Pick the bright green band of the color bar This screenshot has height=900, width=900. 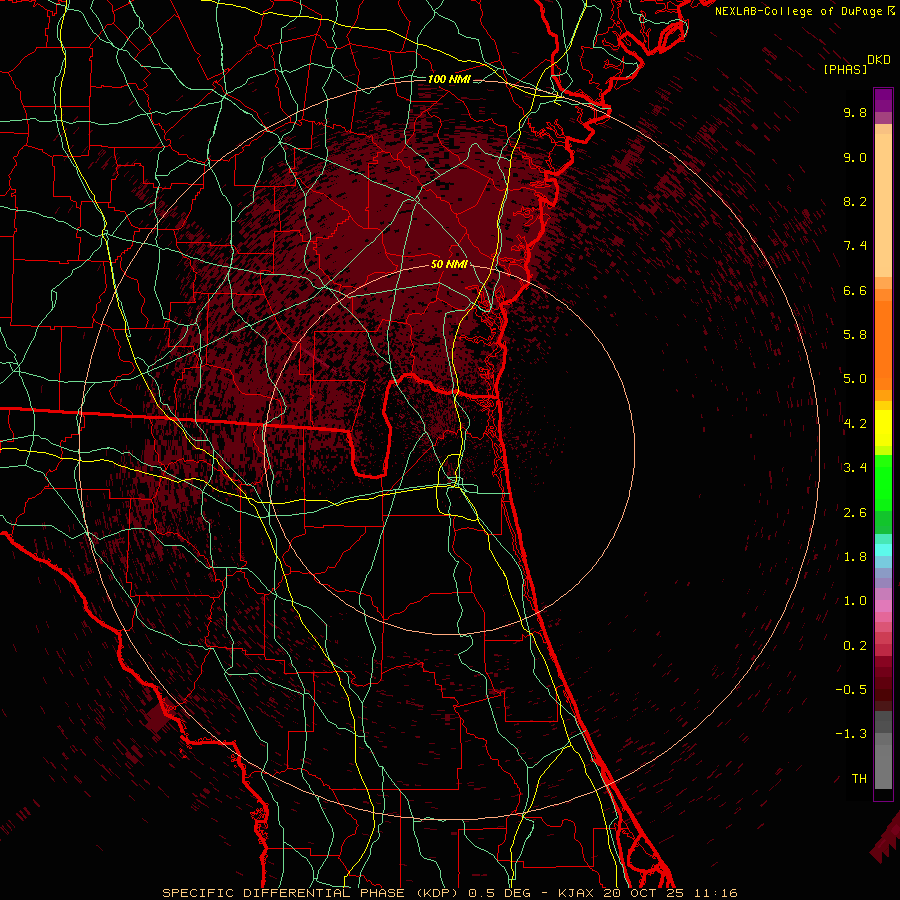pos(883,483)
